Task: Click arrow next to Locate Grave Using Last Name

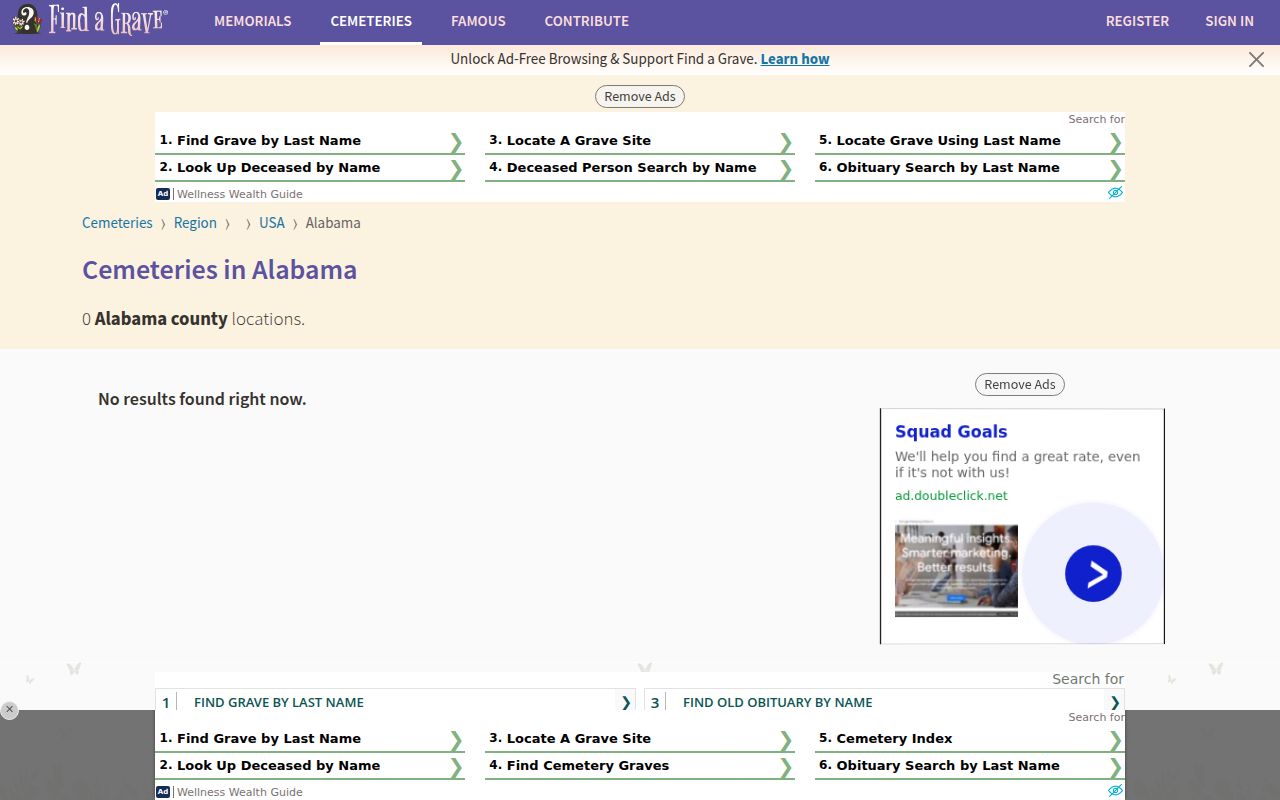Action: (1116, 142)
